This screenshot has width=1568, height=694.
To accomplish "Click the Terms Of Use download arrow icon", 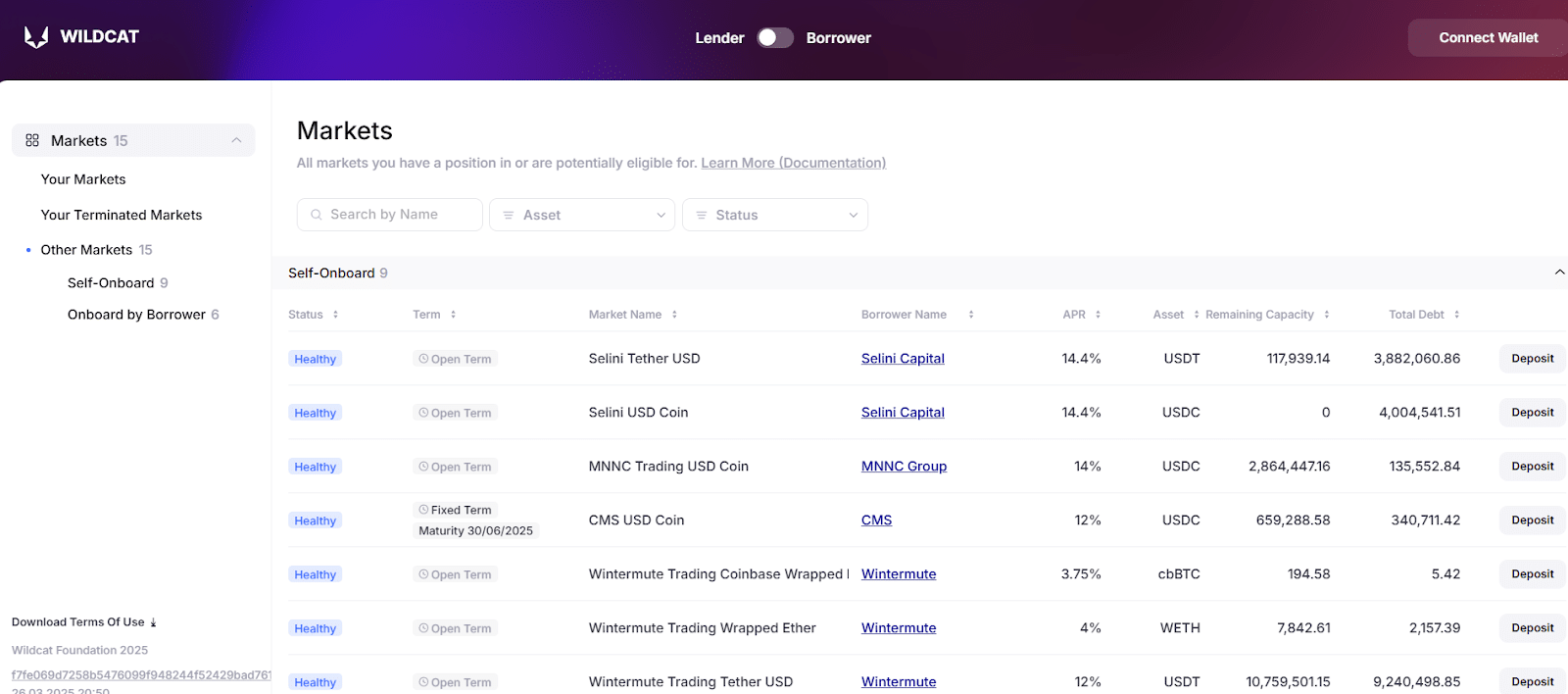I will (153, 622).
